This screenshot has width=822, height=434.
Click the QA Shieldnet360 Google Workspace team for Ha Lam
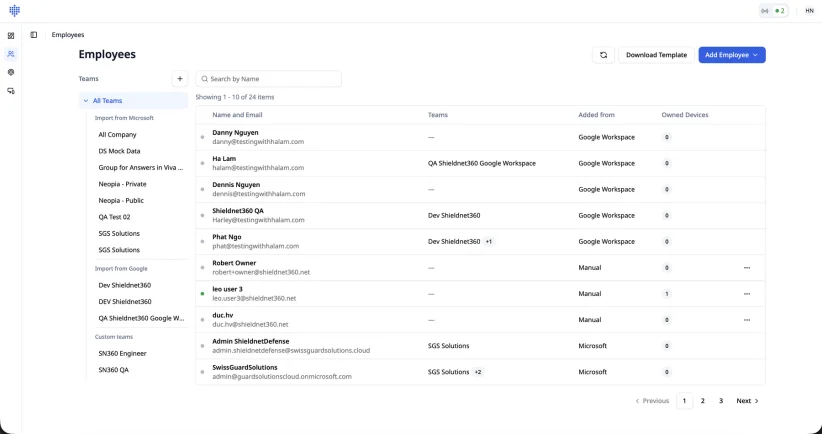point(482,164)
